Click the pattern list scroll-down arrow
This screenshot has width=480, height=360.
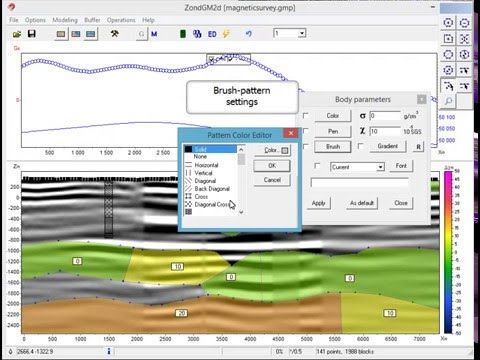click(241, 212)
